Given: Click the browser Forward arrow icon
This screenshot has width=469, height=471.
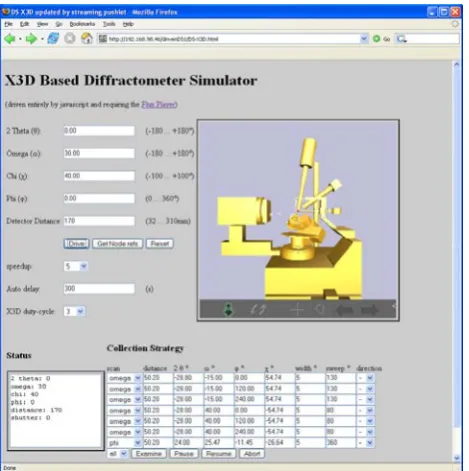Looking at the screenshot, I should [31, 39].
